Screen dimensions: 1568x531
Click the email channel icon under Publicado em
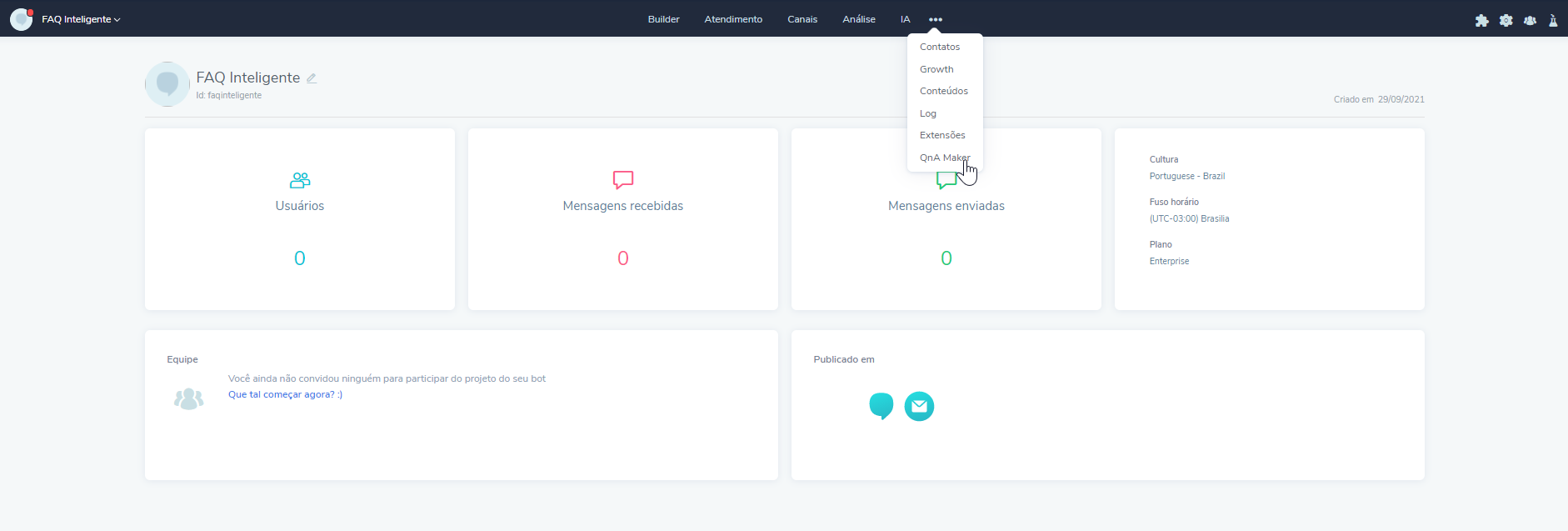[919, 406]
